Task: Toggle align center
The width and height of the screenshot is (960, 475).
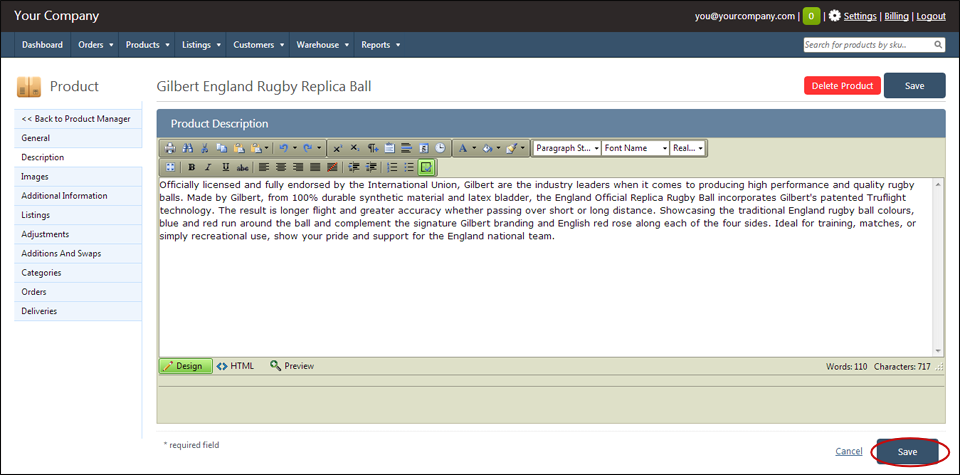Action: coord(280,167)
